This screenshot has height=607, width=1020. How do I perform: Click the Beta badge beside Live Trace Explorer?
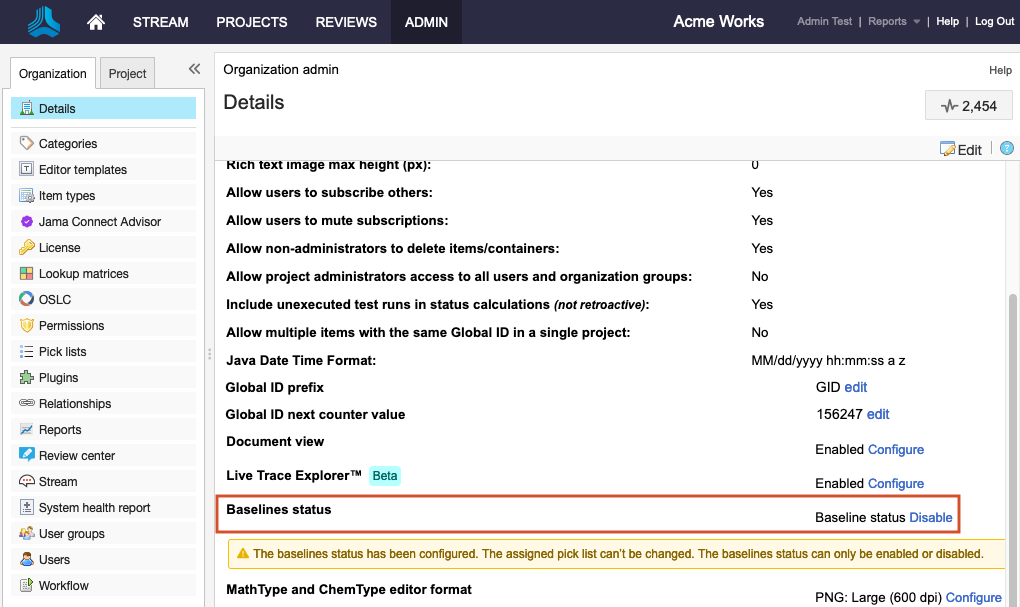[384, 476]
